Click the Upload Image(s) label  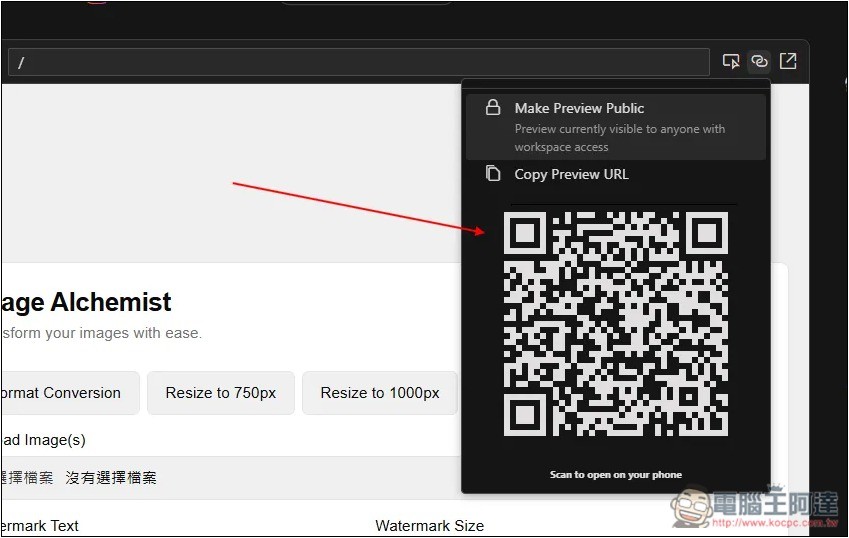pyautogui.click(x=43, y=440)
